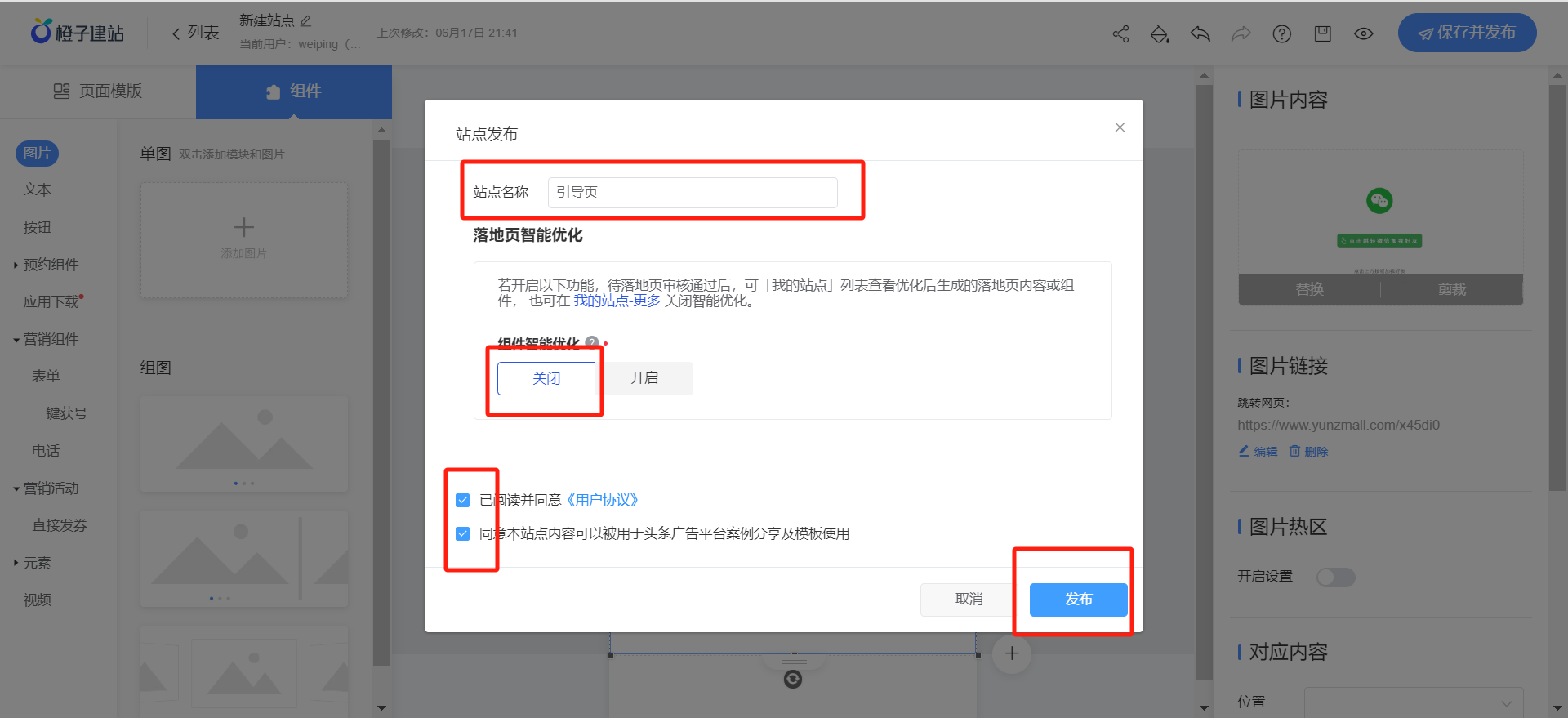Edit the 新建站点 name pencil icon
The width and height of the screenshot is (1568, 718).
click(x=305, y=20)
